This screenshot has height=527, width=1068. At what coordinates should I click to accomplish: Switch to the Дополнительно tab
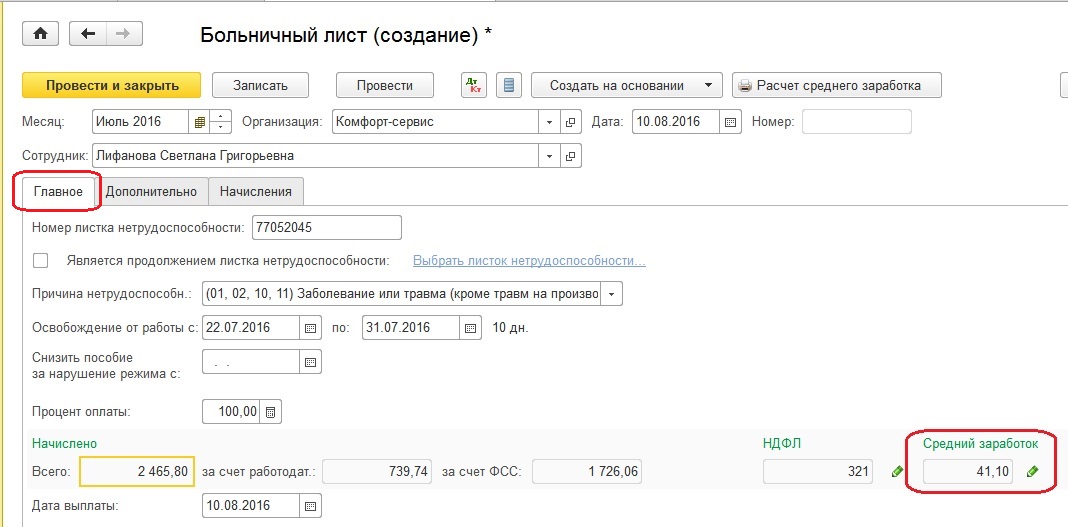[x=151, y=191]
